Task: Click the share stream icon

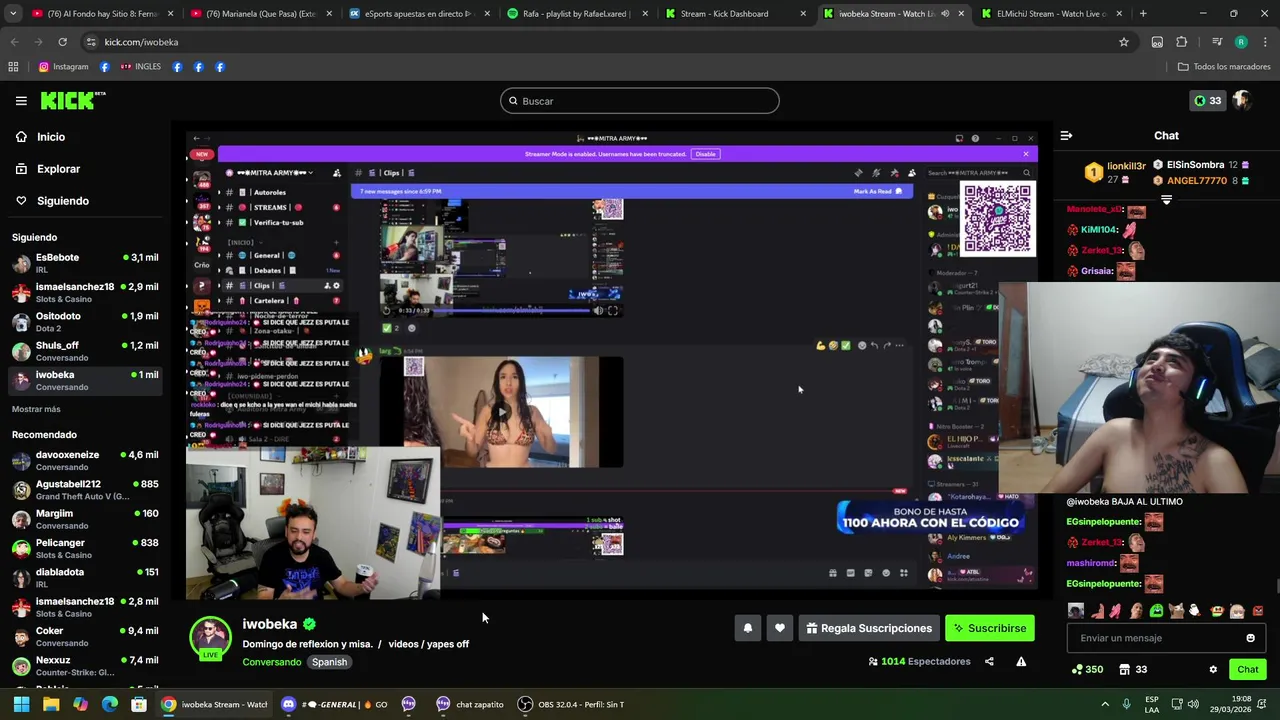Action: coord(989,661)
